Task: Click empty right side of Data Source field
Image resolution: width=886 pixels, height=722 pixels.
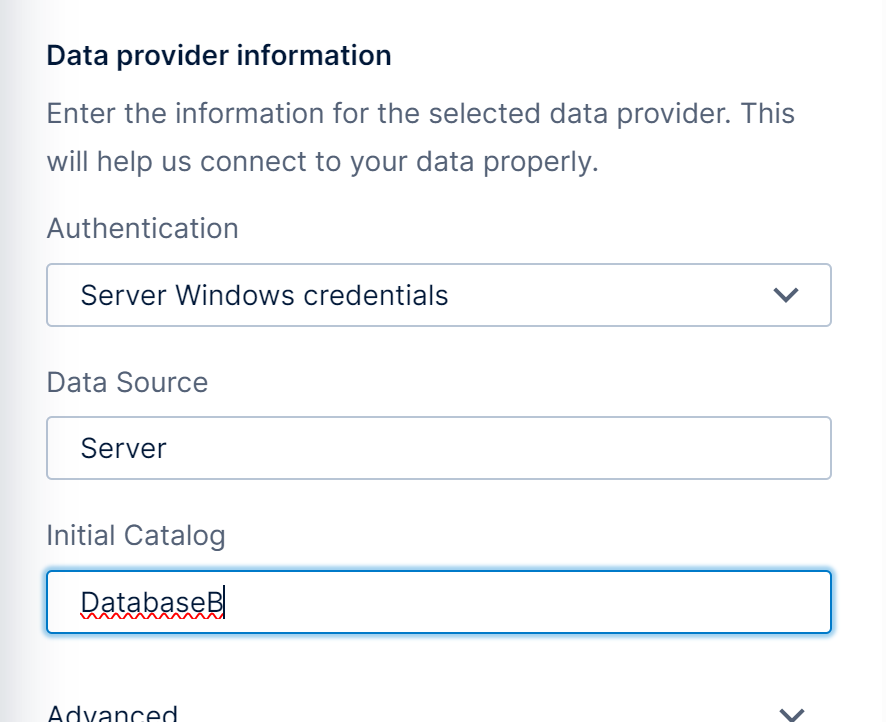Action: click(x=650, y=448)
